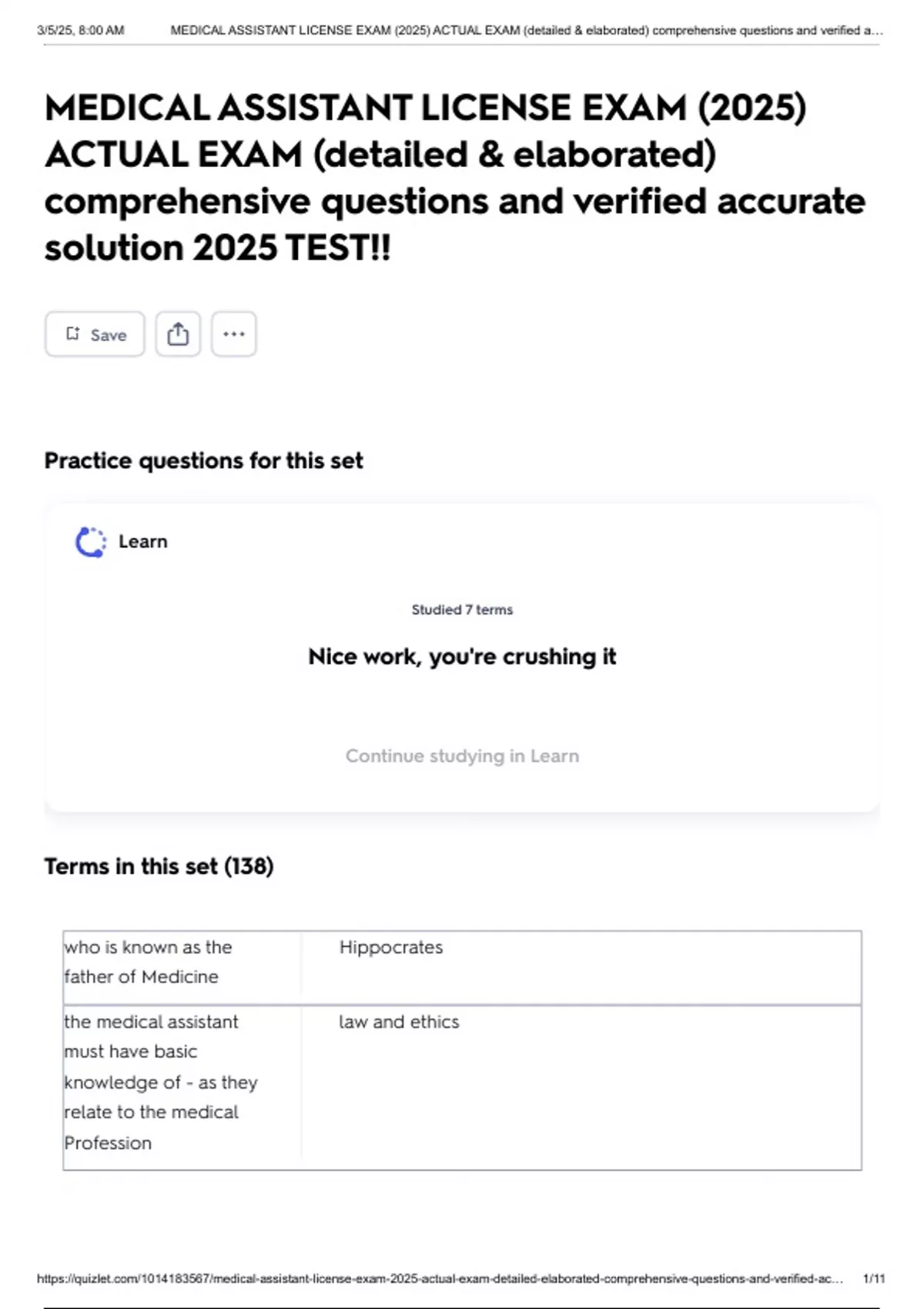The width and height of the screenshot is (924, 1309).
Task: Select the Learn label in practice card
Action: (x=142, y=542)
